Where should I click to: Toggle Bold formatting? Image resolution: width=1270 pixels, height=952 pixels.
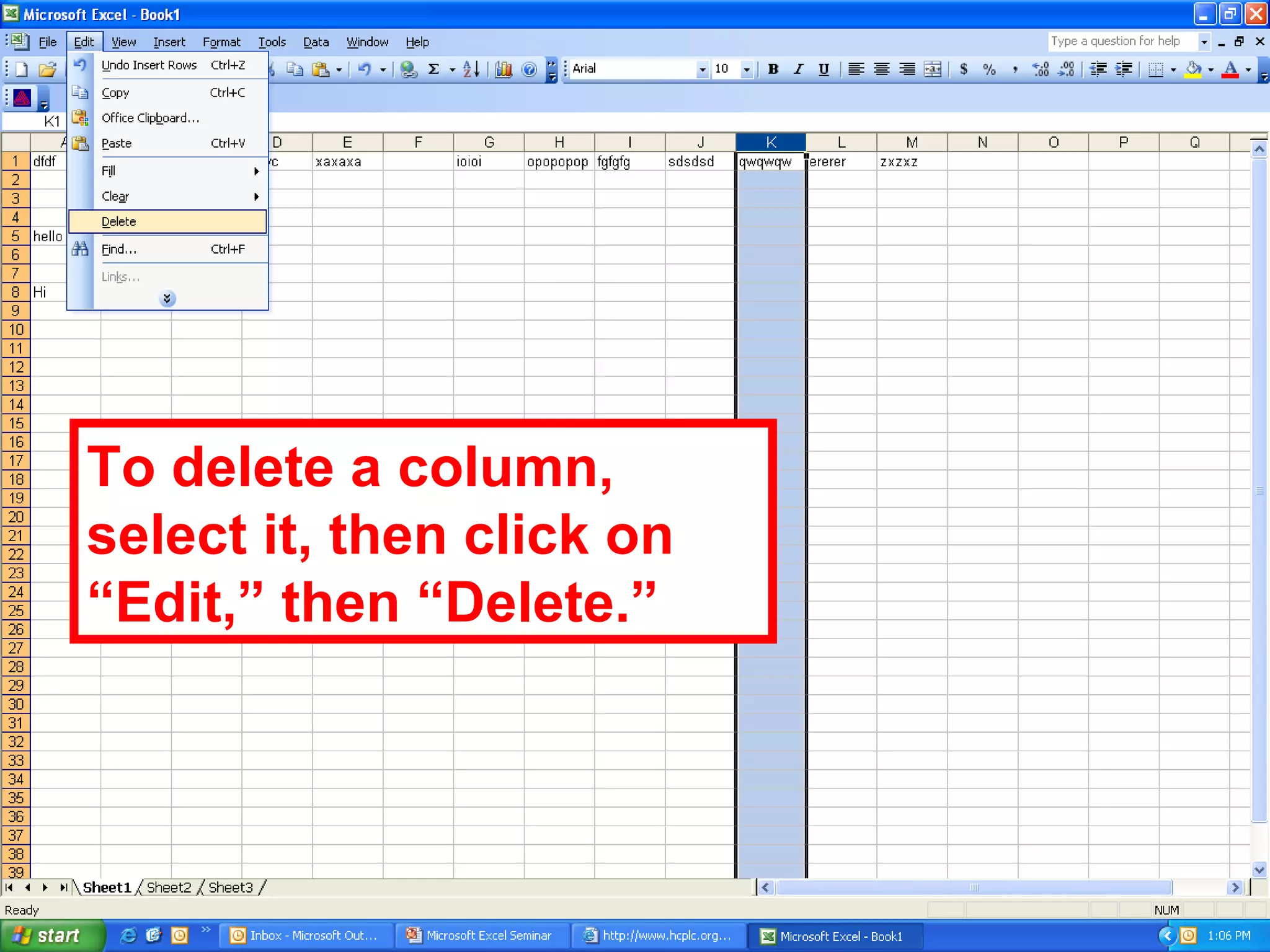tap(773, 69)
